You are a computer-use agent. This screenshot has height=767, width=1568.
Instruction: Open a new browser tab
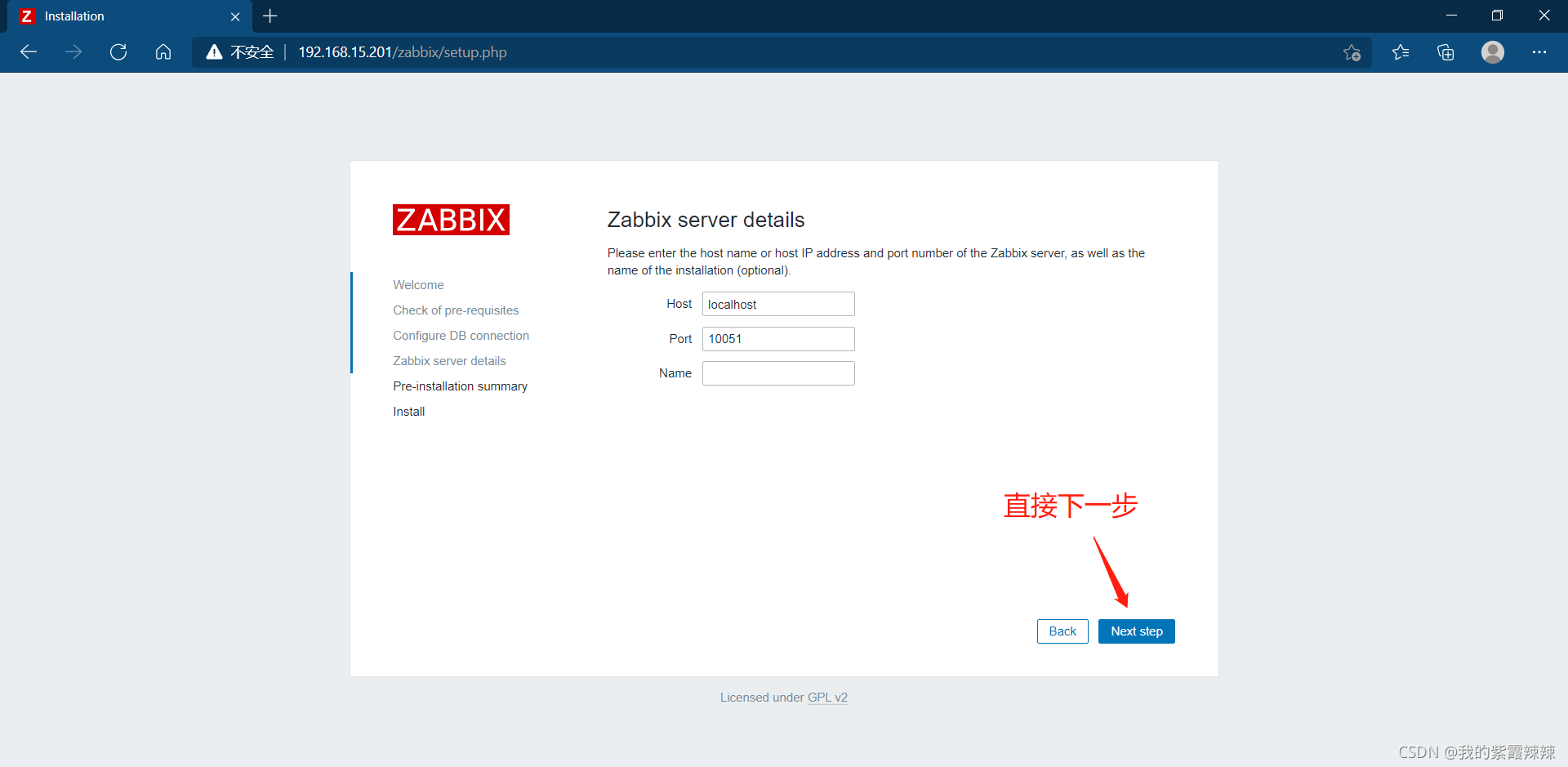(270, 16)
